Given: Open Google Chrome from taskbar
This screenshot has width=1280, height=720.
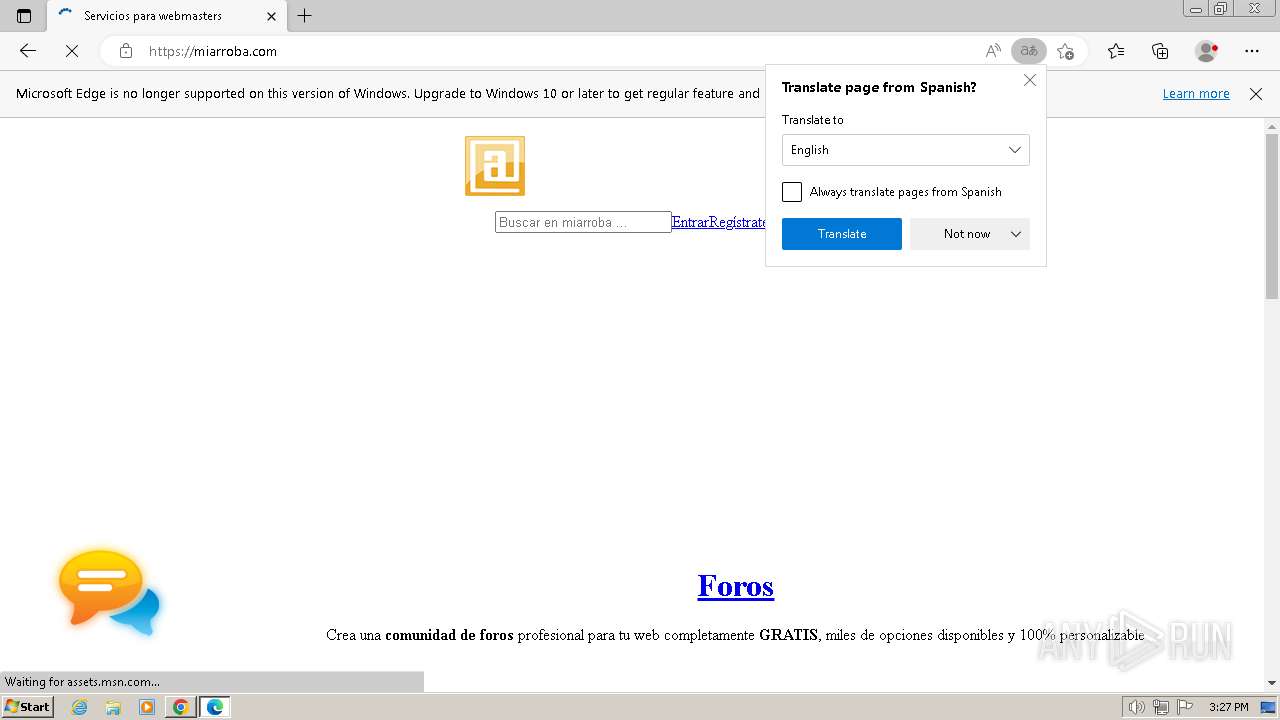Looking at the screenshot, I should 181,707.
